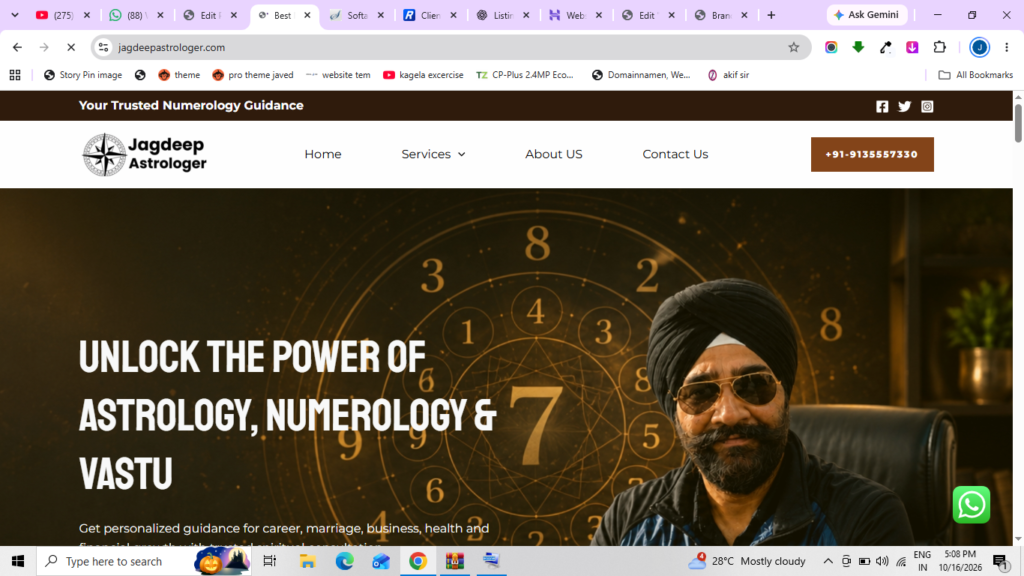Open the notification center icon
Image resolution: width=1024 pixels, height=576 pixels.
pos(1001,561)
